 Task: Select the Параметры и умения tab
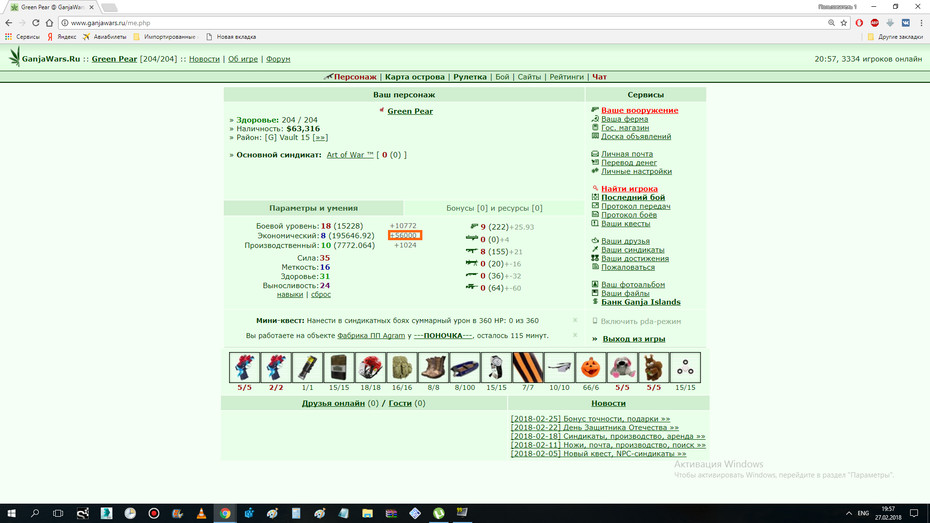(x=313, y=208)
